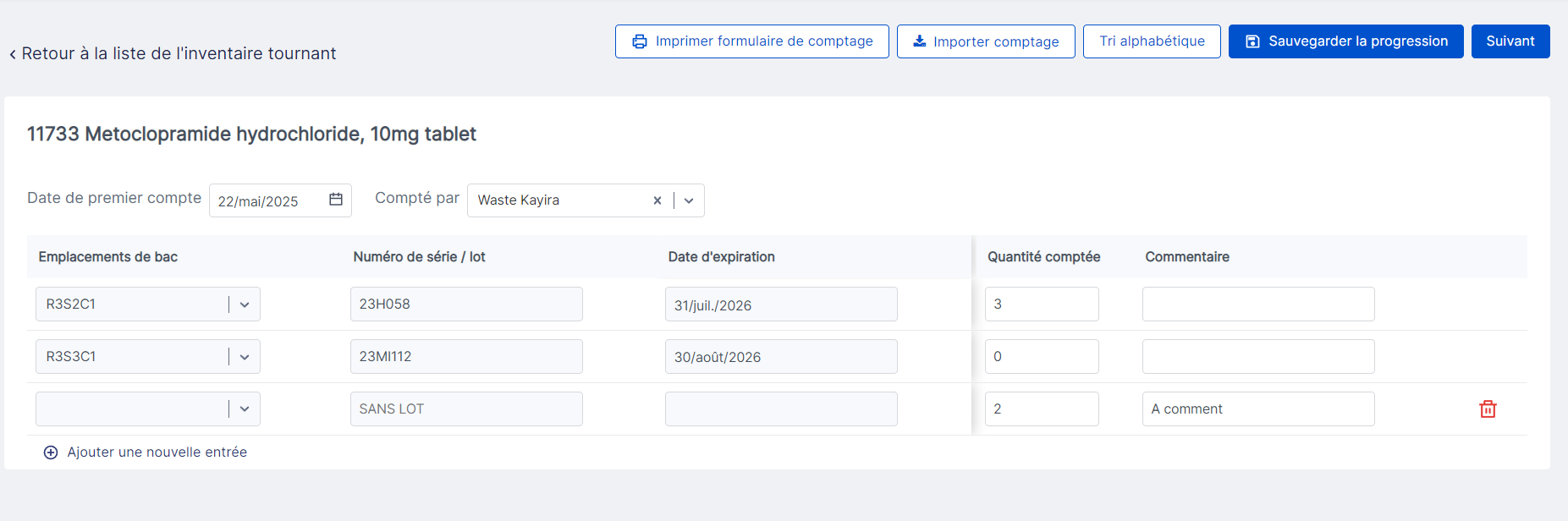Open the R3S2C1 bin location dropdown

(x=245, y=304)
